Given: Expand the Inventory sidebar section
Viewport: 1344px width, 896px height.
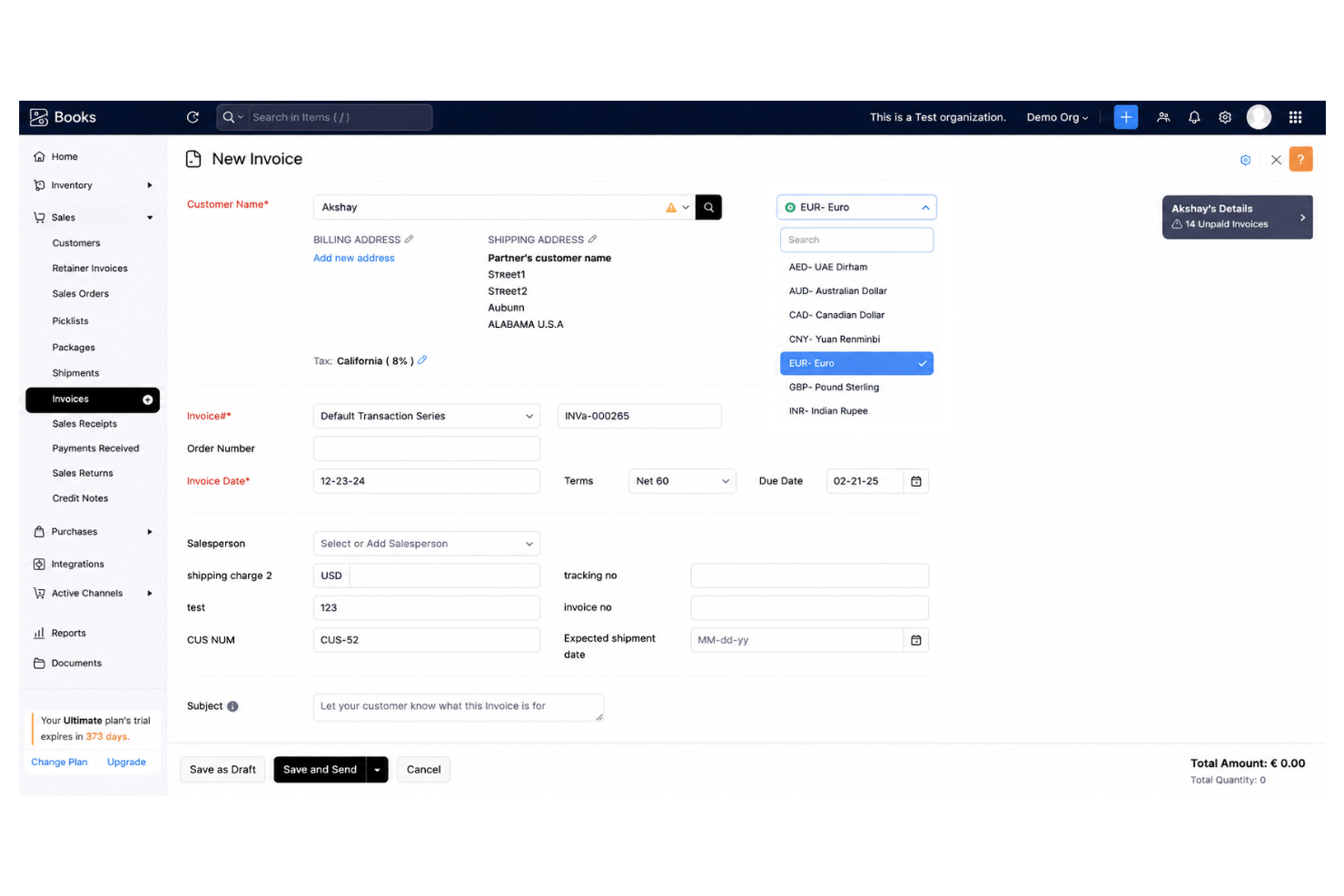Looking at the screenshot, I should click(x=150, y=185).
